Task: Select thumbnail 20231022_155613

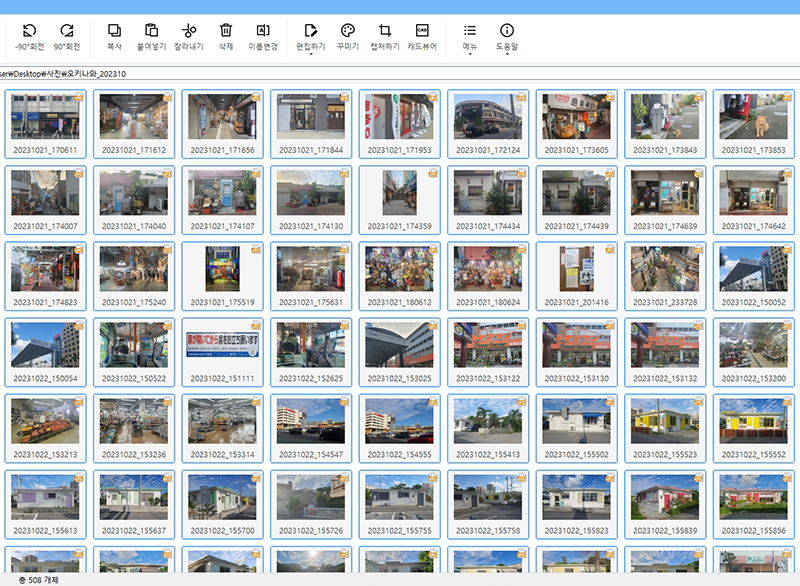Action: 45,504
